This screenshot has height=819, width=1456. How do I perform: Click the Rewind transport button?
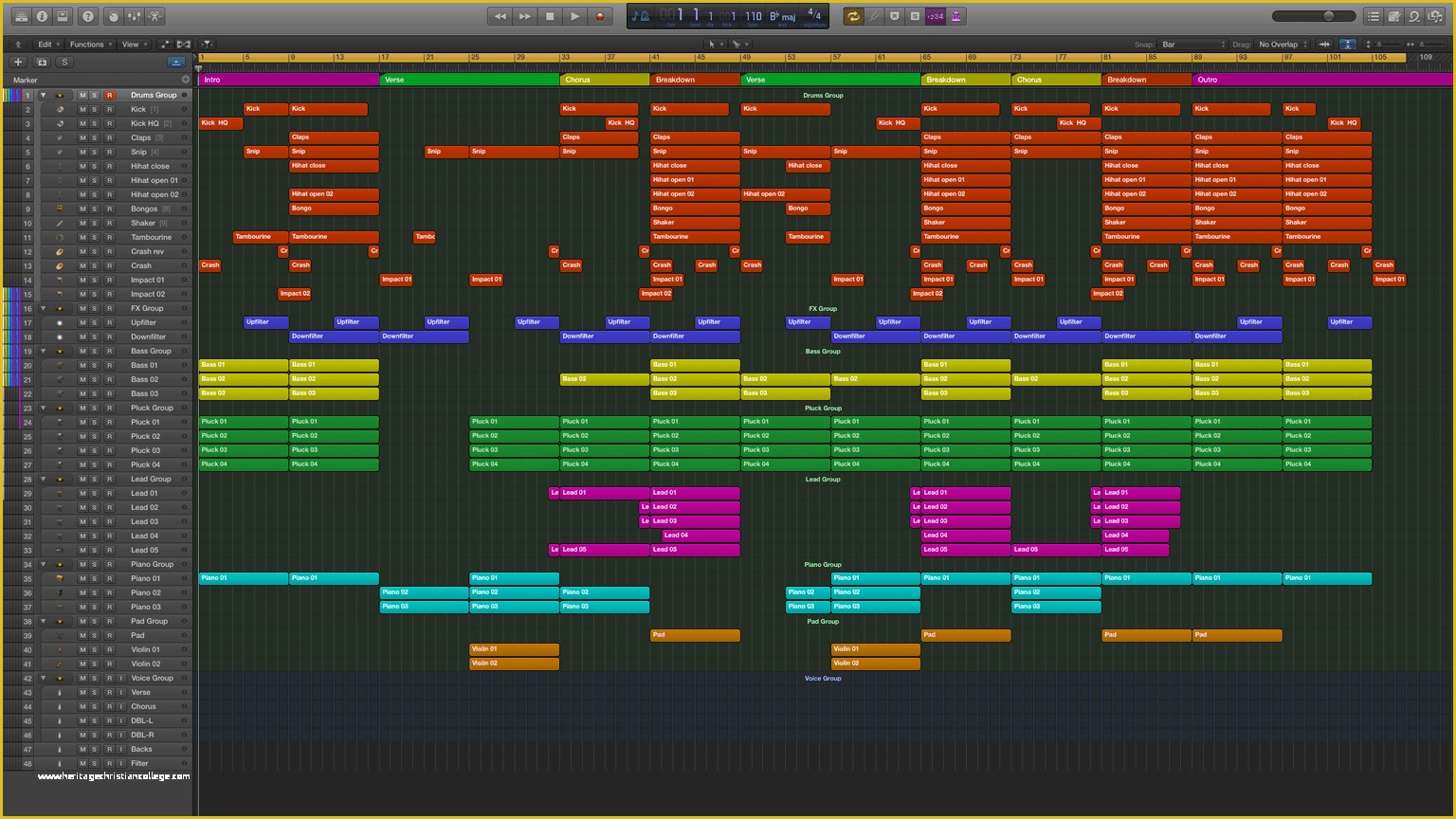click(x=500, y=16)
